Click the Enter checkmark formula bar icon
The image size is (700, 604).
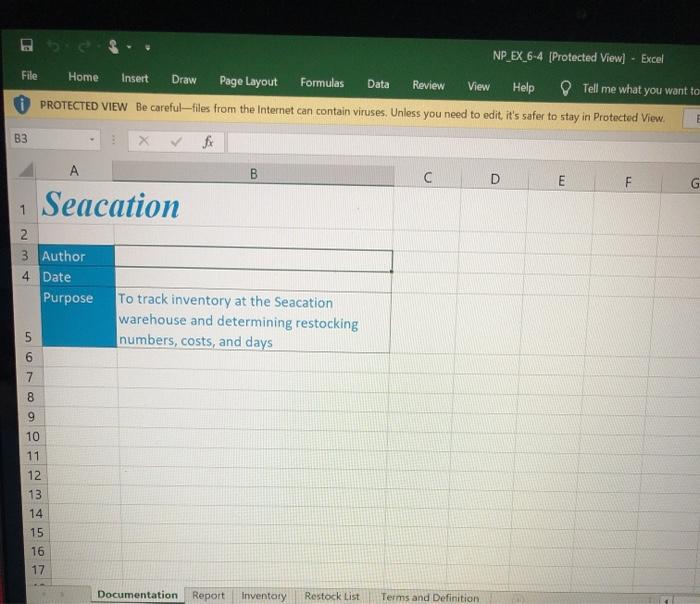coord(176,142)
